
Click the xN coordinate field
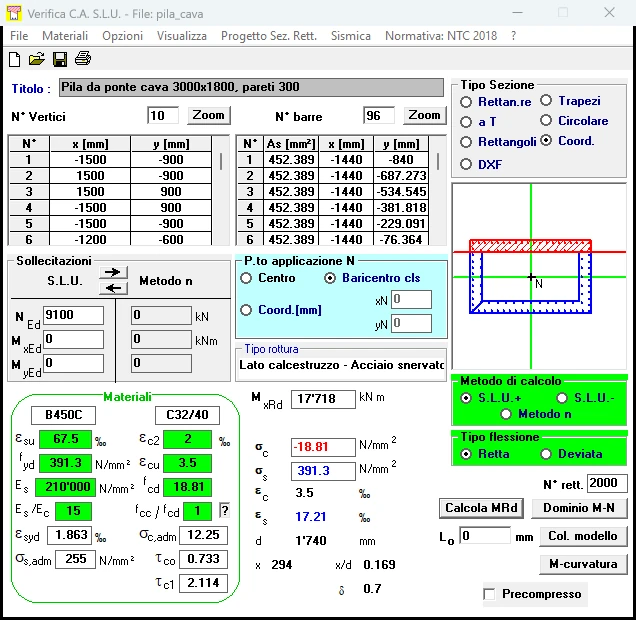tap(411, 300)
